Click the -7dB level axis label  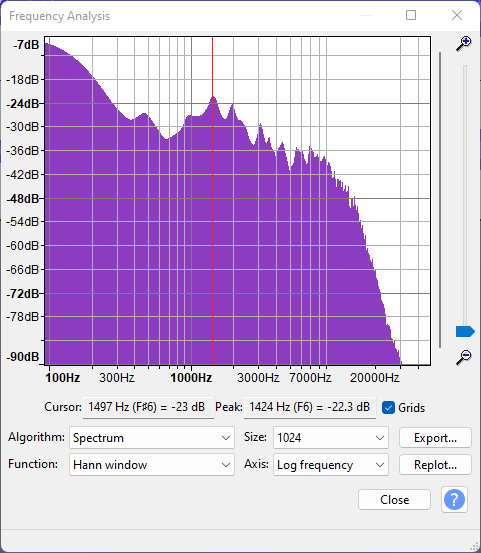click(26, 45)
